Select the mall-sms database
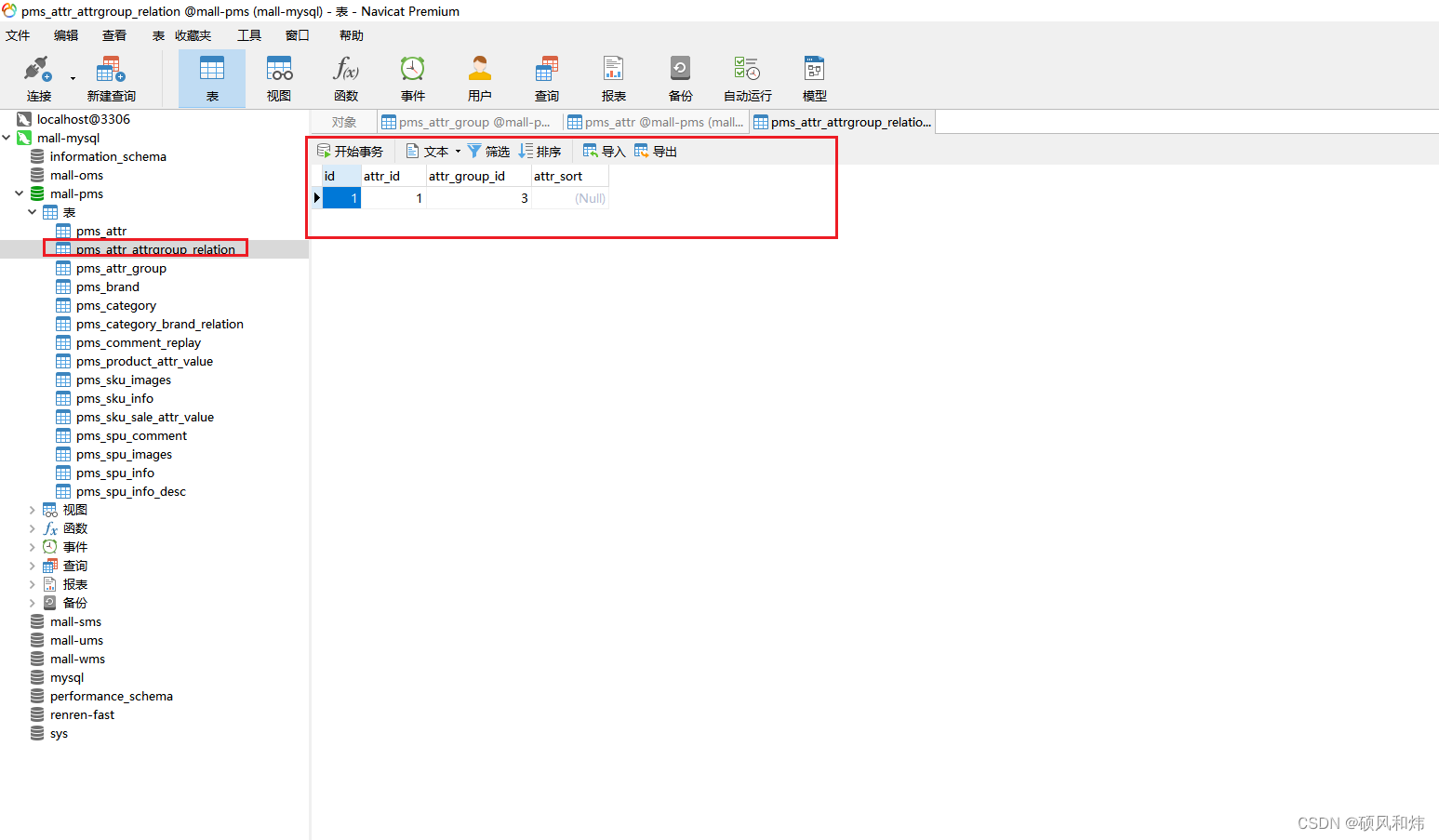The width and height of the screenshot is (1439, 840). coord(75,621)
